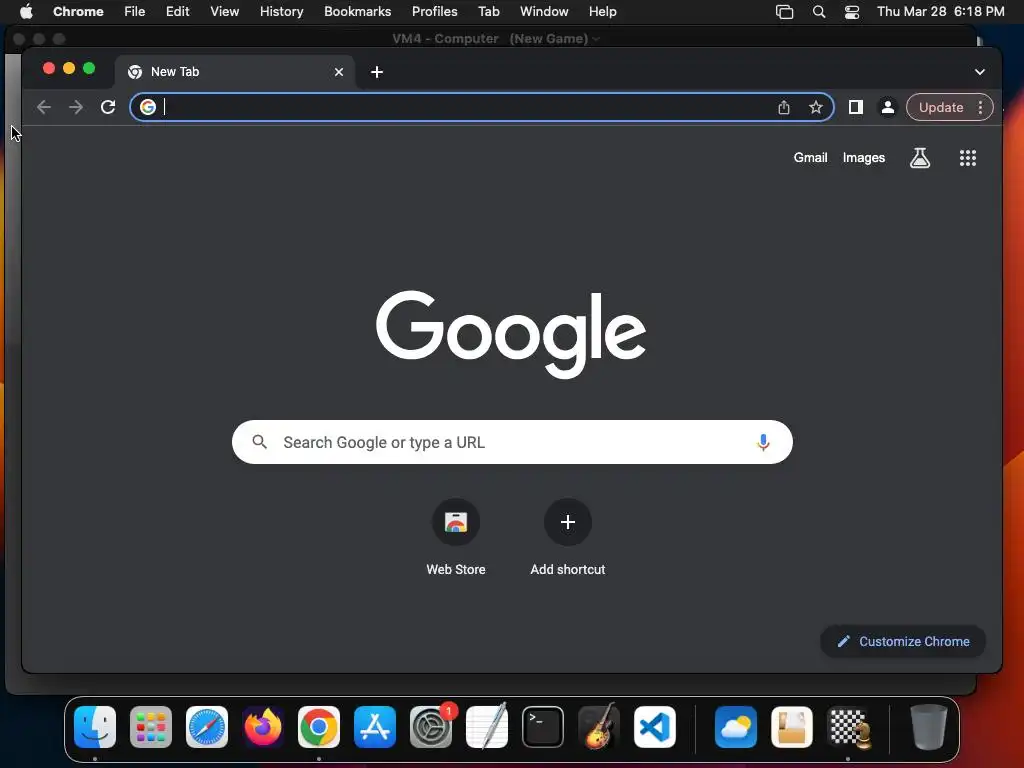Open the Tab menu

[x=488, y=12]
